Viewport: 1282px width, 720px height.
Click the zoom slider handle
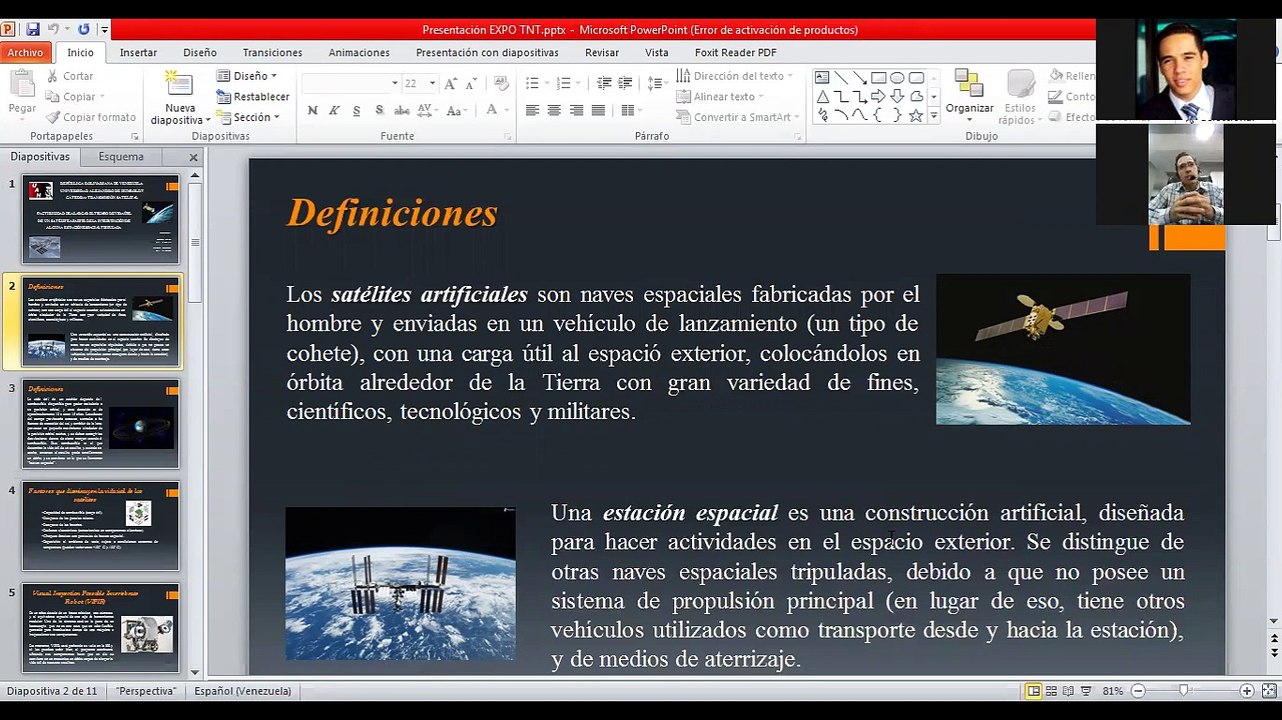click(1184, 691)
